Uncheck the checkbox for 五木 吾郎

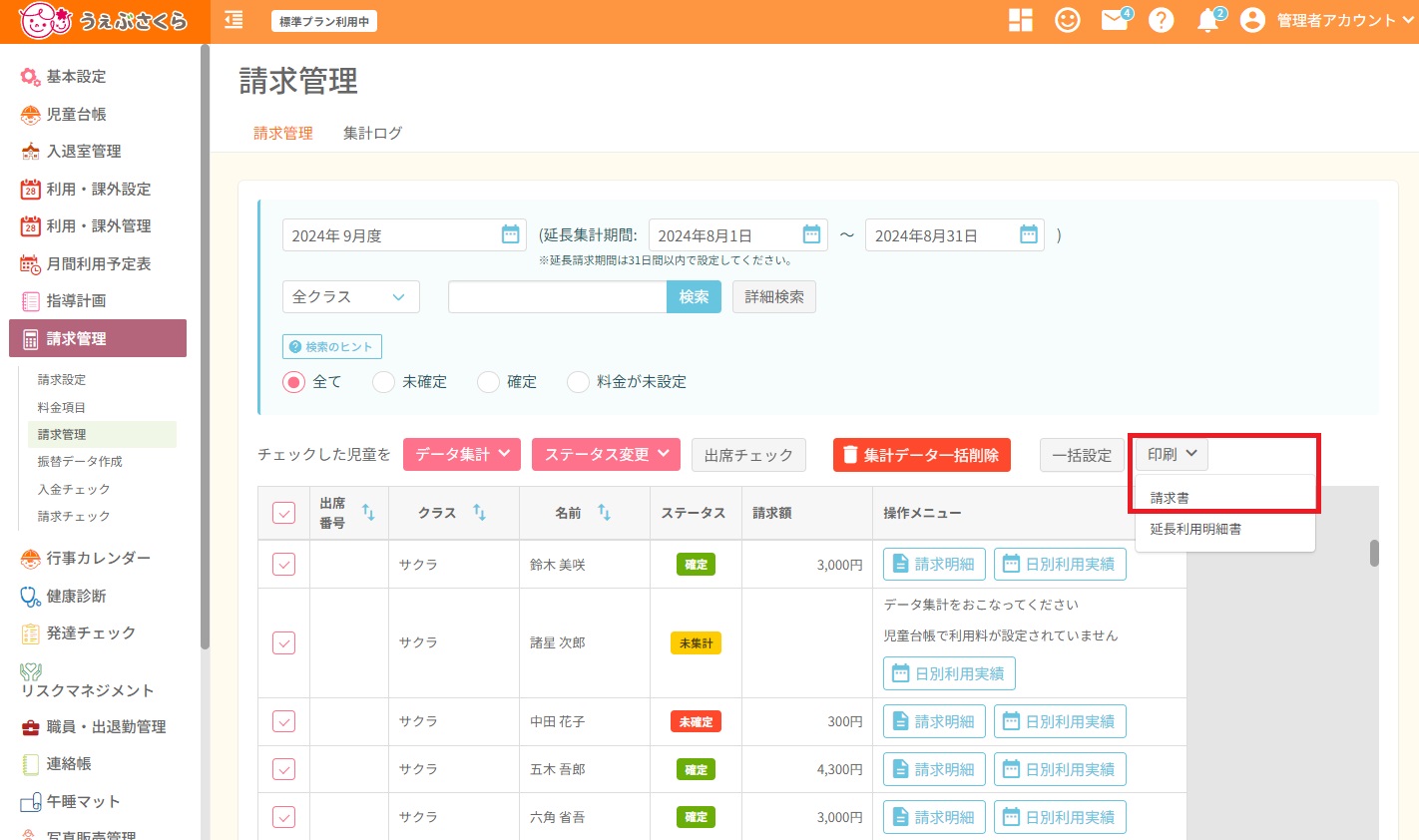tap(283, 769)
